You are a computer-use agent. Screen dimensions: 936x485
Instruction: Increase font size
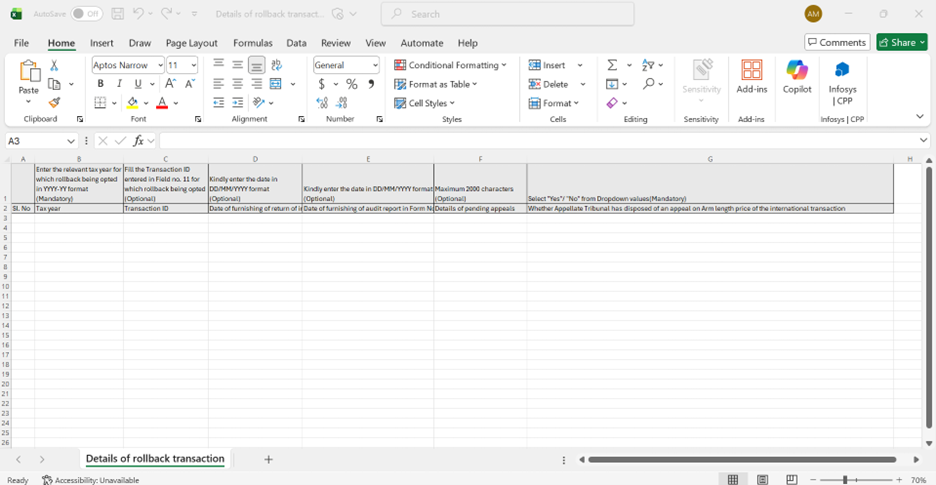171,84
